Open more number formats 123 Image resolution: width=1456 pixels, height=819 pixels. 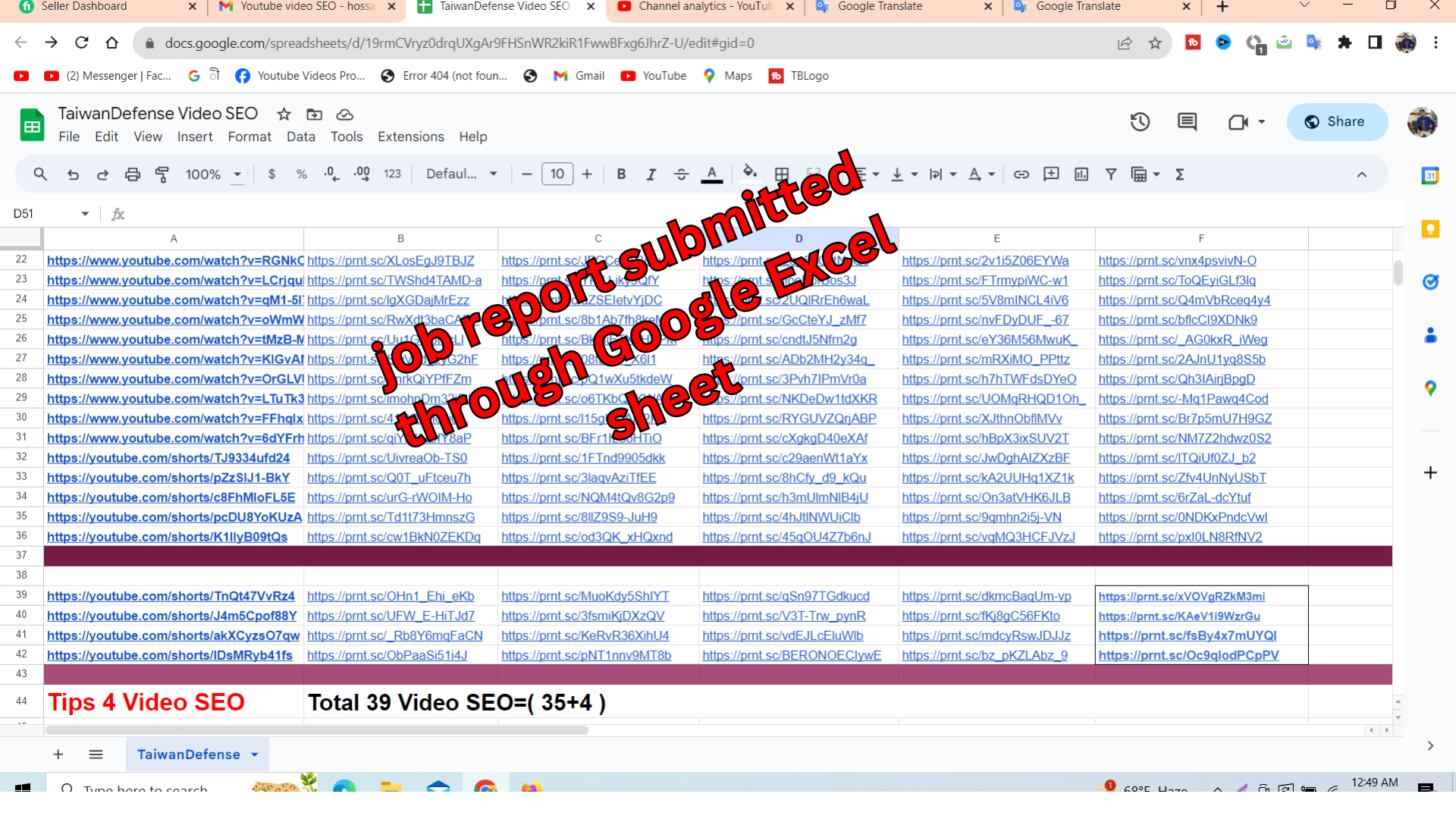(392, 174)
